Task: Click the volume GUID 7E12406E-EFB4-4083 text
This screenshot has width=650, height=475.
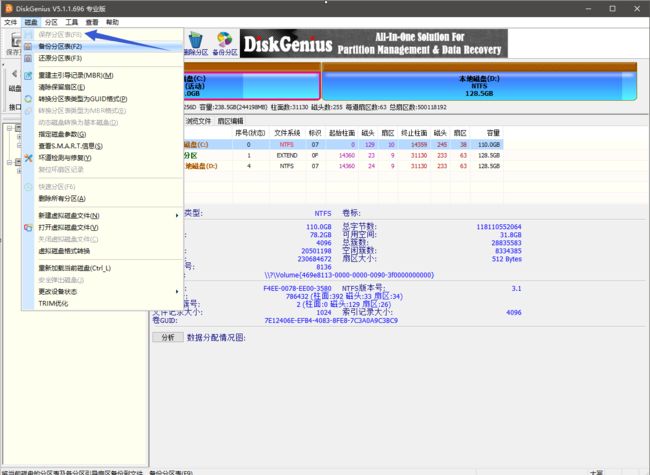Action: tap(331, 321)
